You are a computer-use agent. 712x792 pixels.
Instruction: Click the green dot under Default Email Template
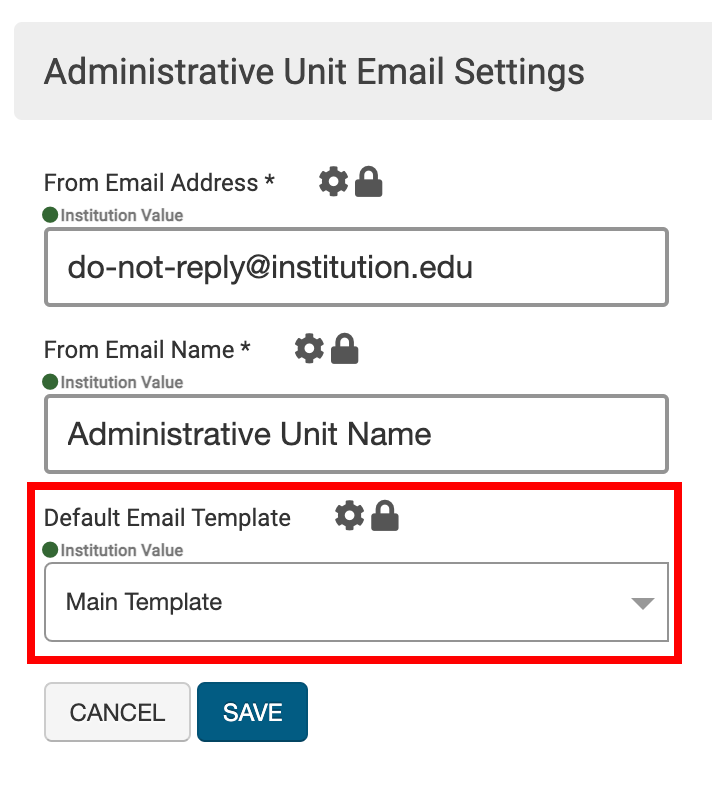(50, 550)
